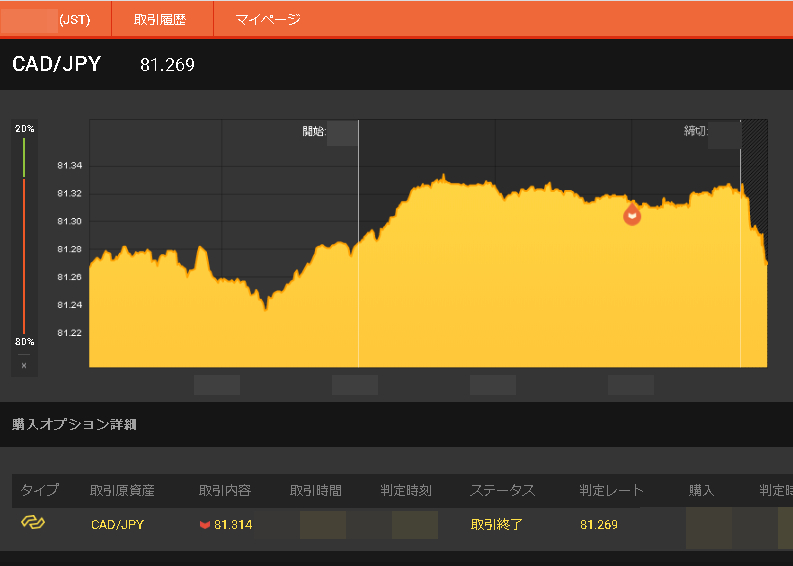Screen dimensions: 793x566
Task: Click the 締切 deadline label on chart
Action: [695, 132]
